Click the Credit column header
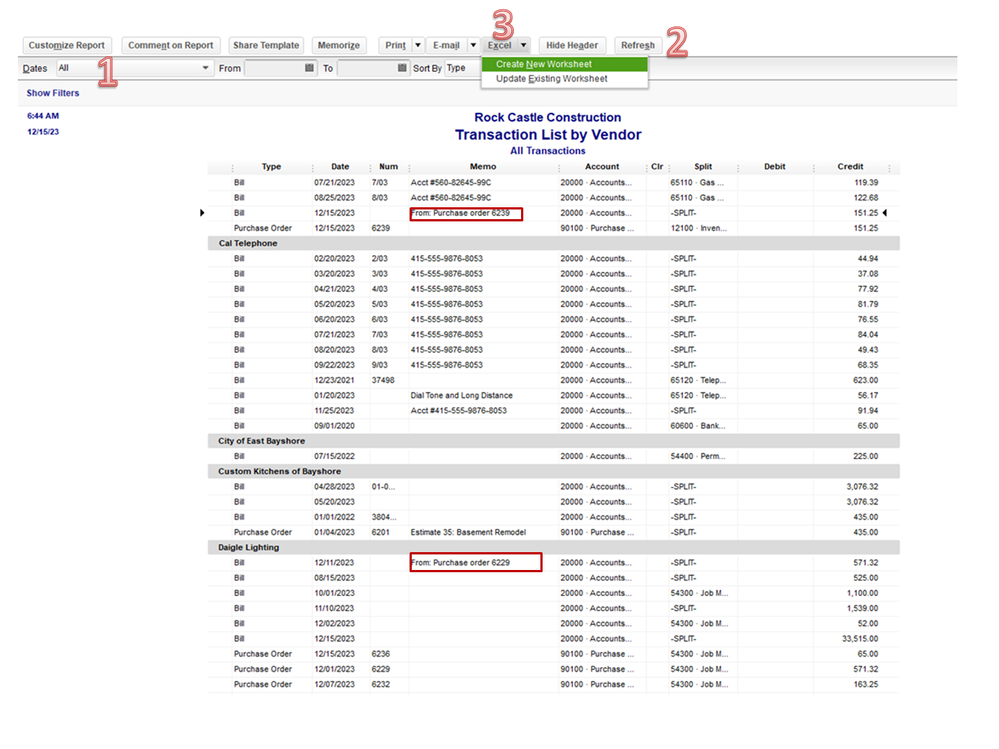Image resolution: width=999 pixels, height=749 pixels. (851, 167)
